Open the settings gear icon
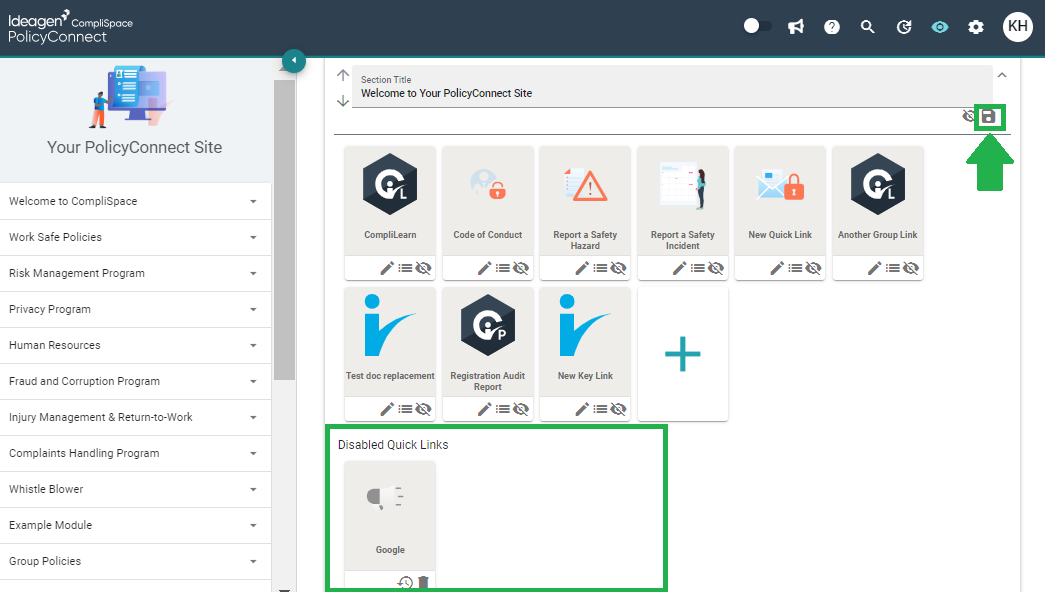The width and height of the screenshot is (1045, 592). coord(976,27)
